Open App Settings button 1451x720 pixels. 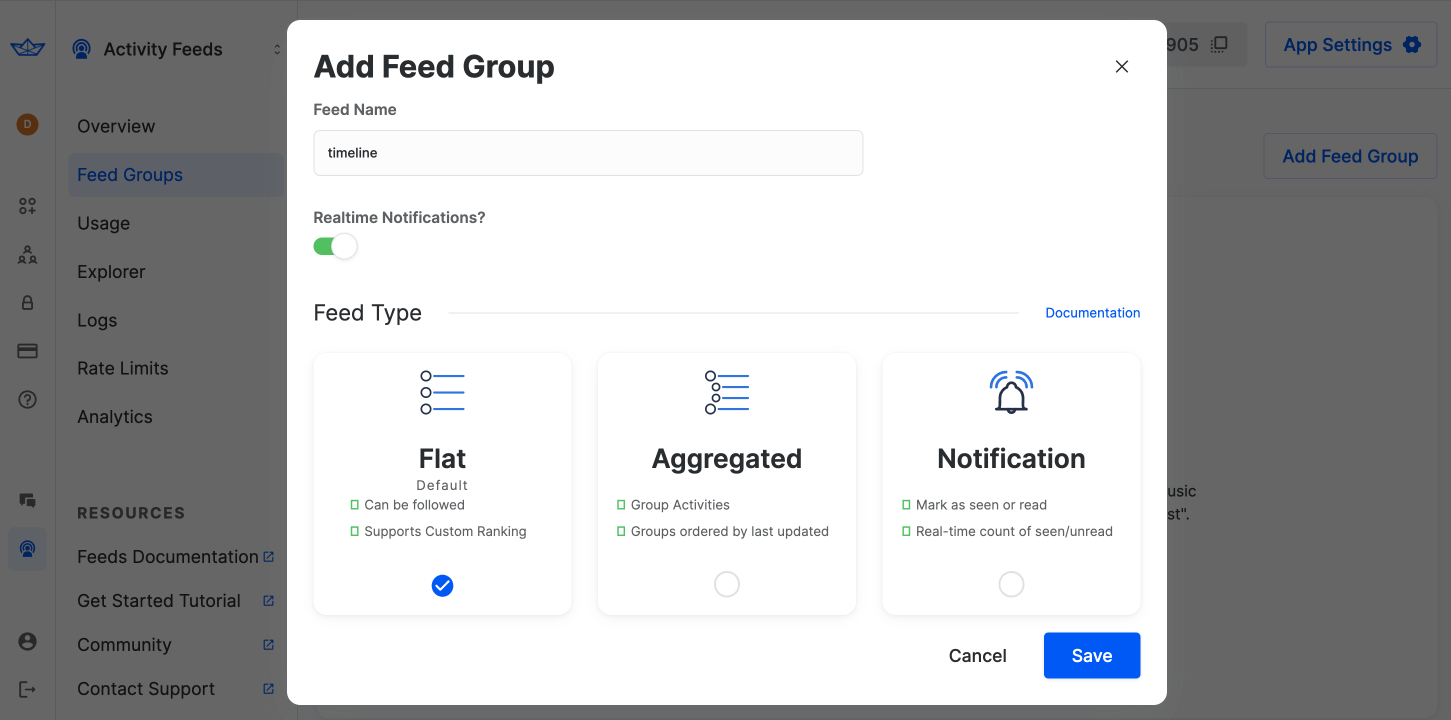(x=1351, y=45)
